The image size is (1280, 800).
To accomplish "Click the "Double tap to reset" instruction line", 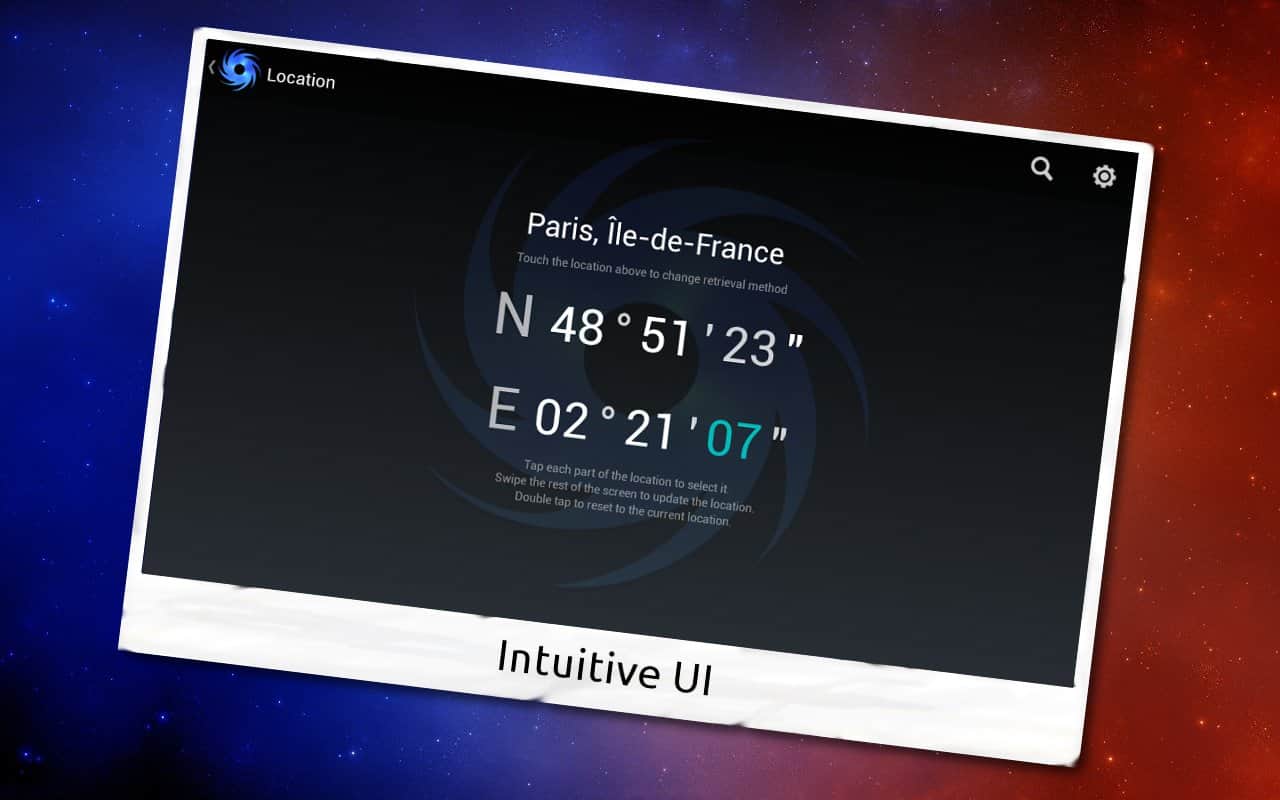I will (623, 508).
